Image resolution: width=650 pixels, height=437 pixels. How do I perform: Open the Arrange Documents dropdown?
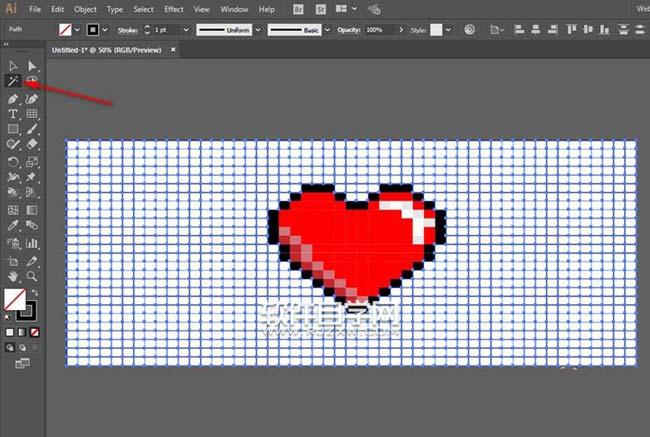(346, 9)
